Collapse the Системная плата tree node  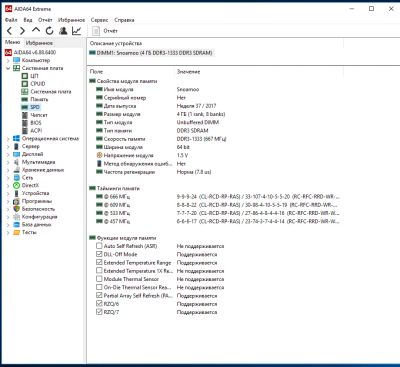click(x=8, y=68)
